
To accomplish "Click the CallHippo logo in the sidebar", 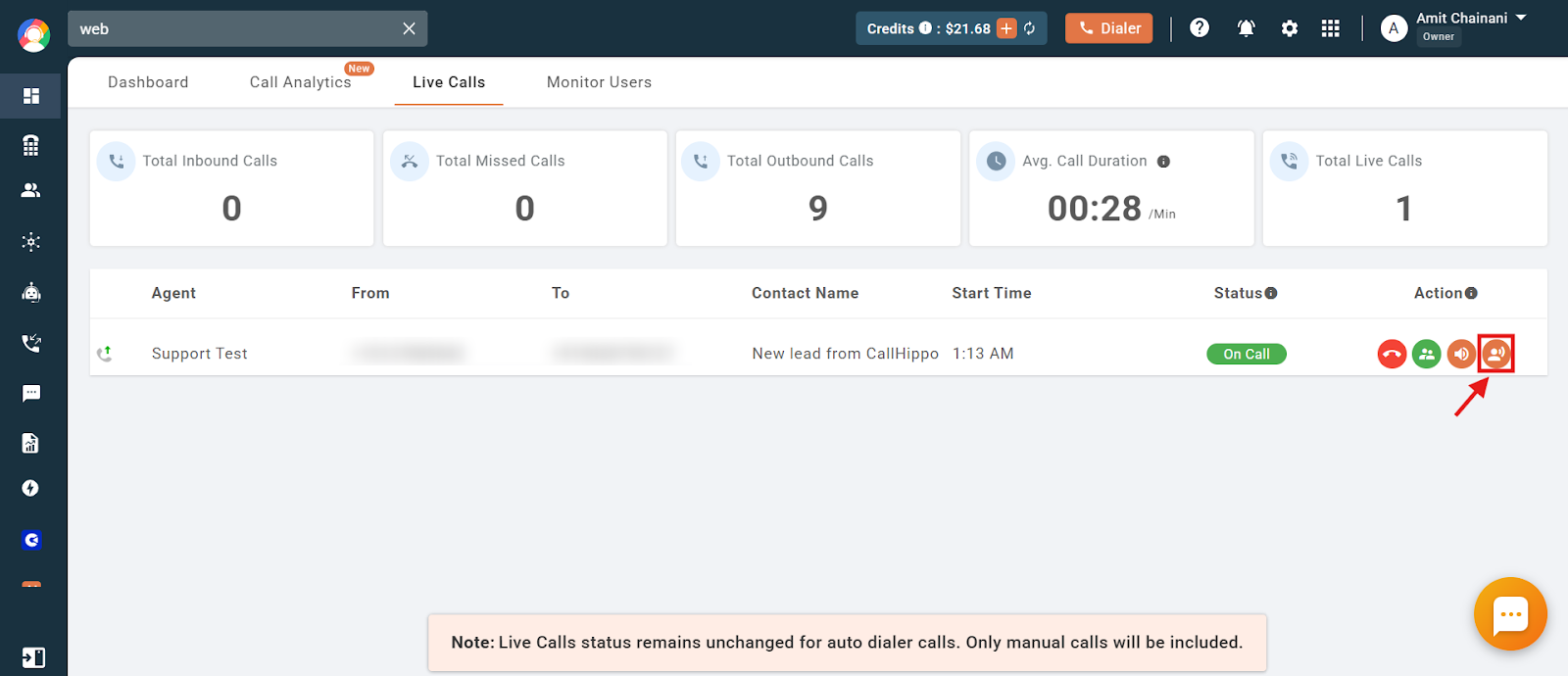I will [x=33, y=35].
